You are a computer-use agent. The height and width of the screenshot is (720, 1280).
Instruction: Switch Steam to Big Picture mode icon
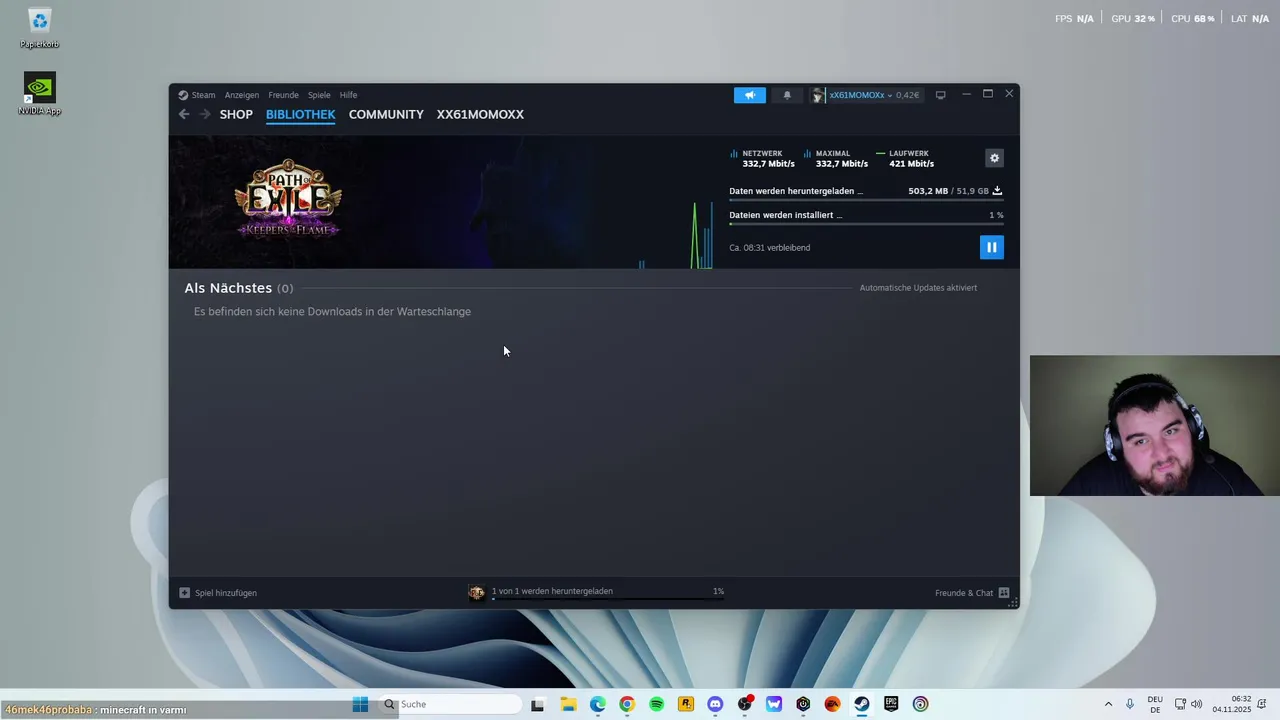[x=940, y=95]
